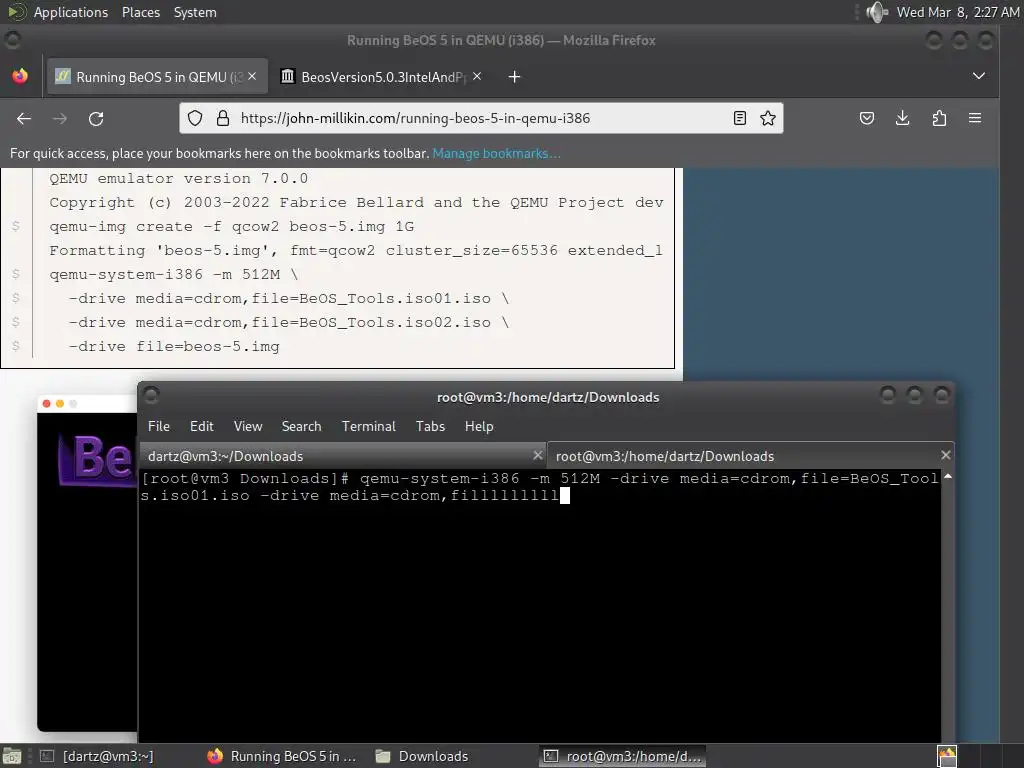1024x768 pixels.
Task: Save page to Pocket
Action: pyautogui.click(x=867, y=118)
